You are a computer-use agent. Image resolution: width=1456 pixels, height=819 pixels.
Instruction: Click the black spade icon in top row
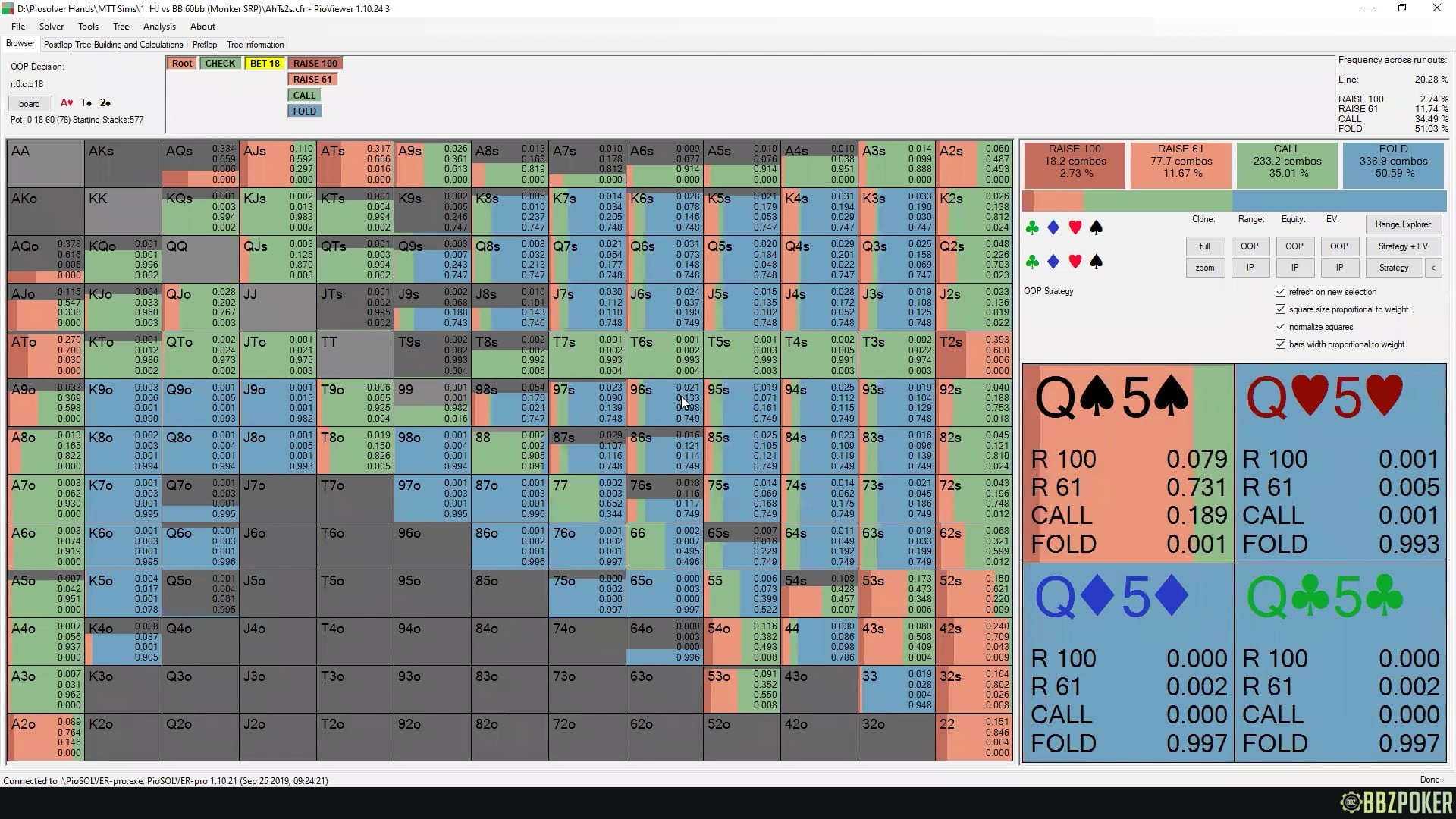tap(1096, 227)
